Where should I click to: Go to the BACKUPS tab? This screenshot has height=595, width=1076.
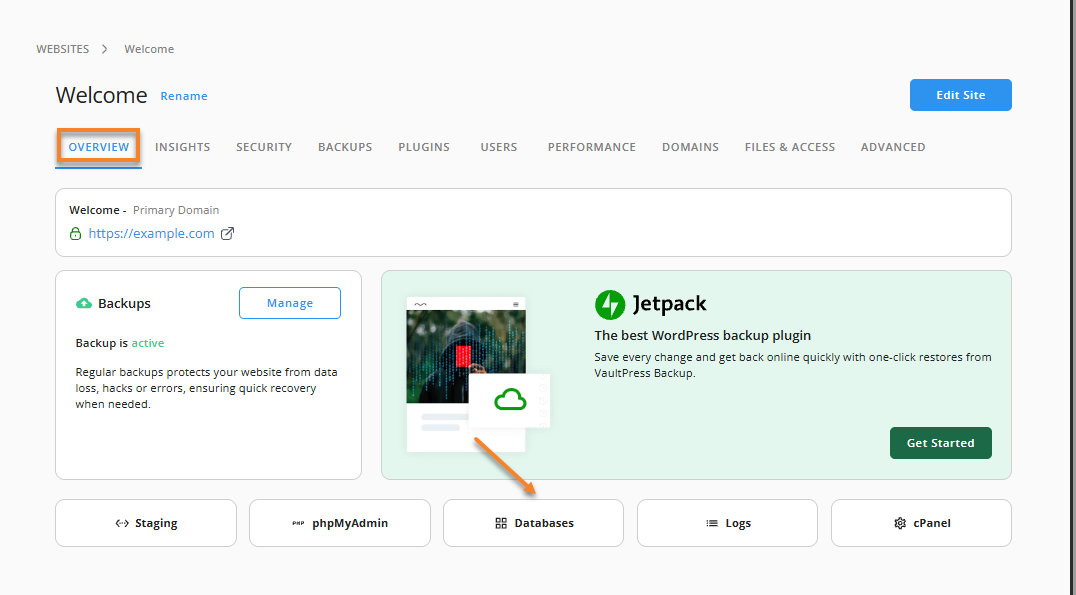[x=345, y=147]
